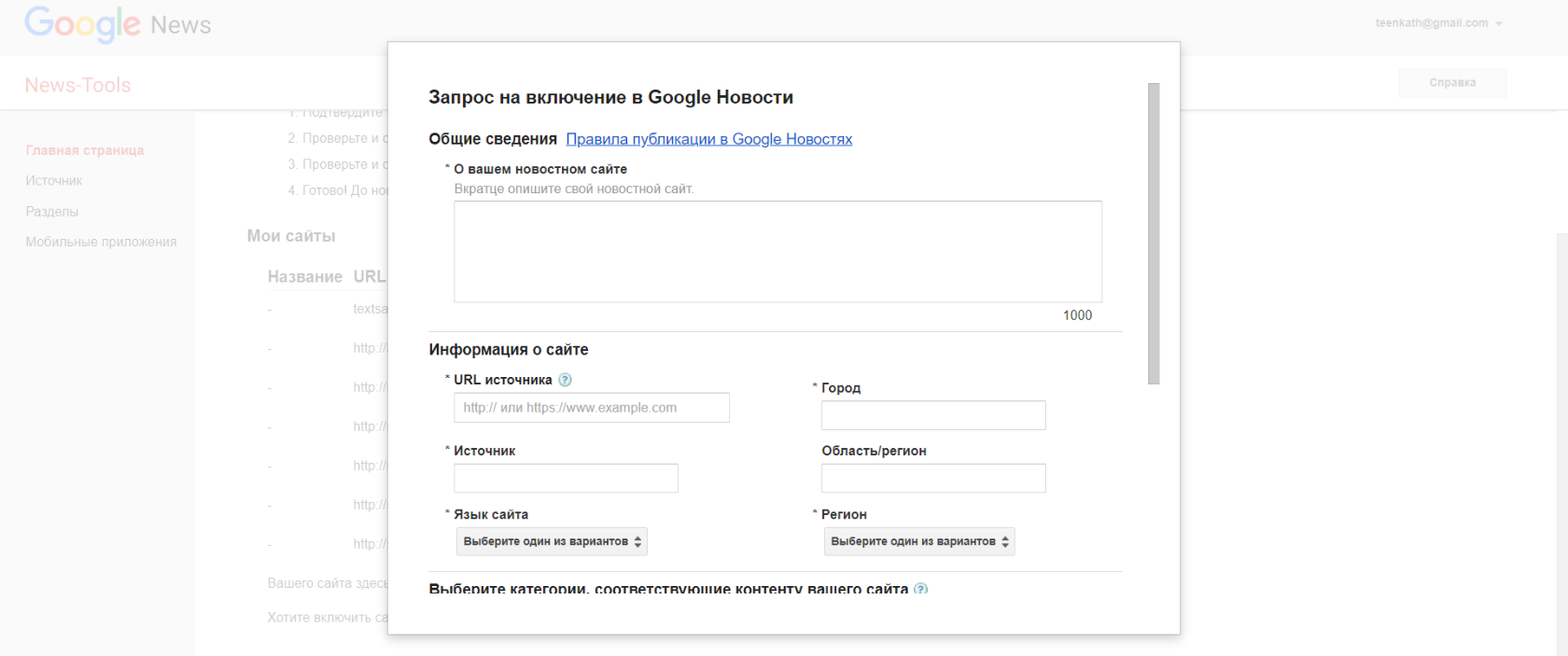The image size is (1568, 656).
Task: Select Главная страница in the sidebar
Action: click(85, 150)
